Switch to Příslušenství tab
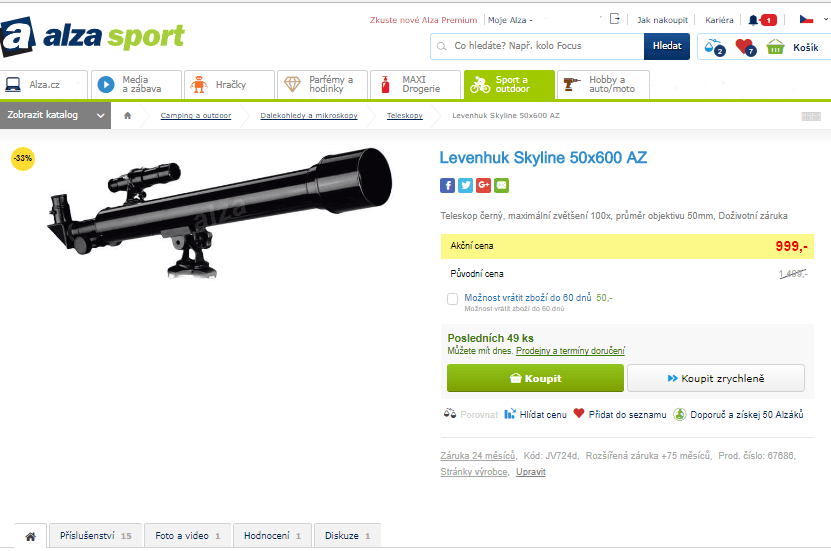 coord(95,536)
